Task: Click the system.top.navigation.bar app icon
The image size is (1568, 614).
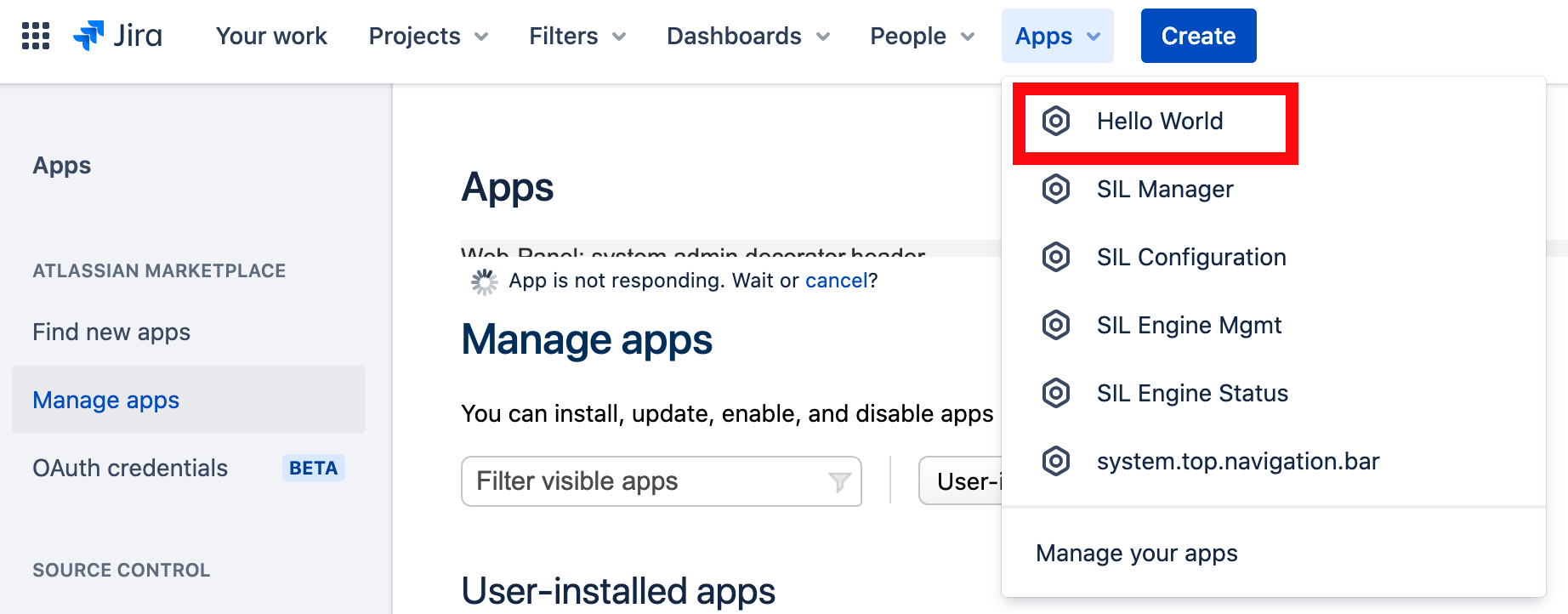Action: coord(1056,461)
